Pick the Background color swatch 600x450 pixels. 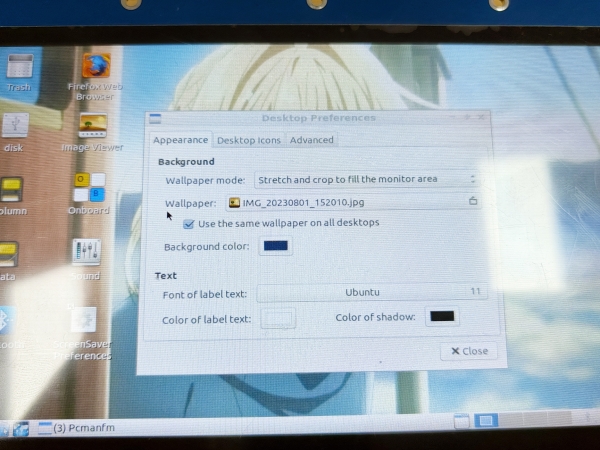click(276, 246)
